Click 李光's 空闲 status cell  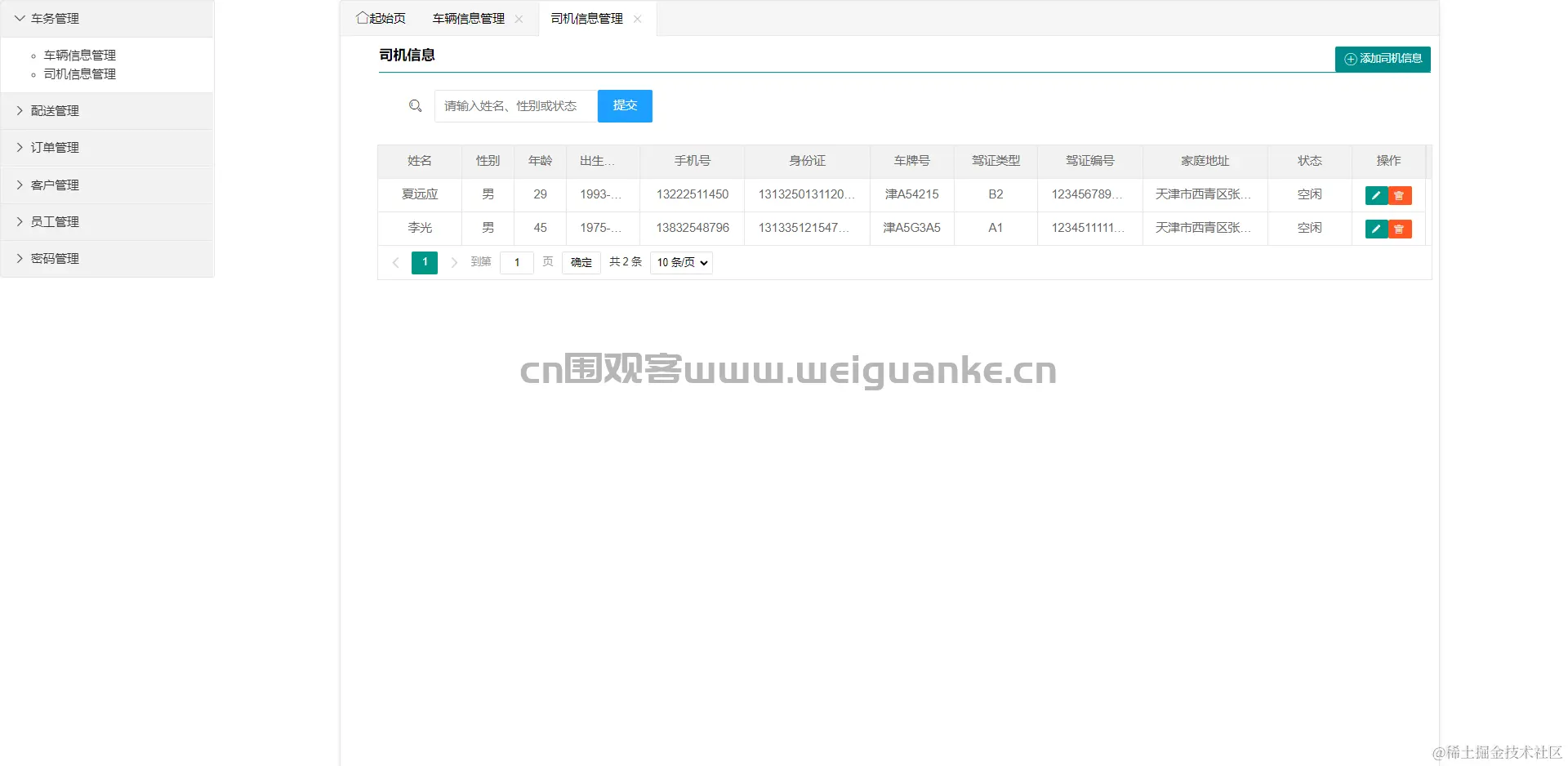[1310, 228]
